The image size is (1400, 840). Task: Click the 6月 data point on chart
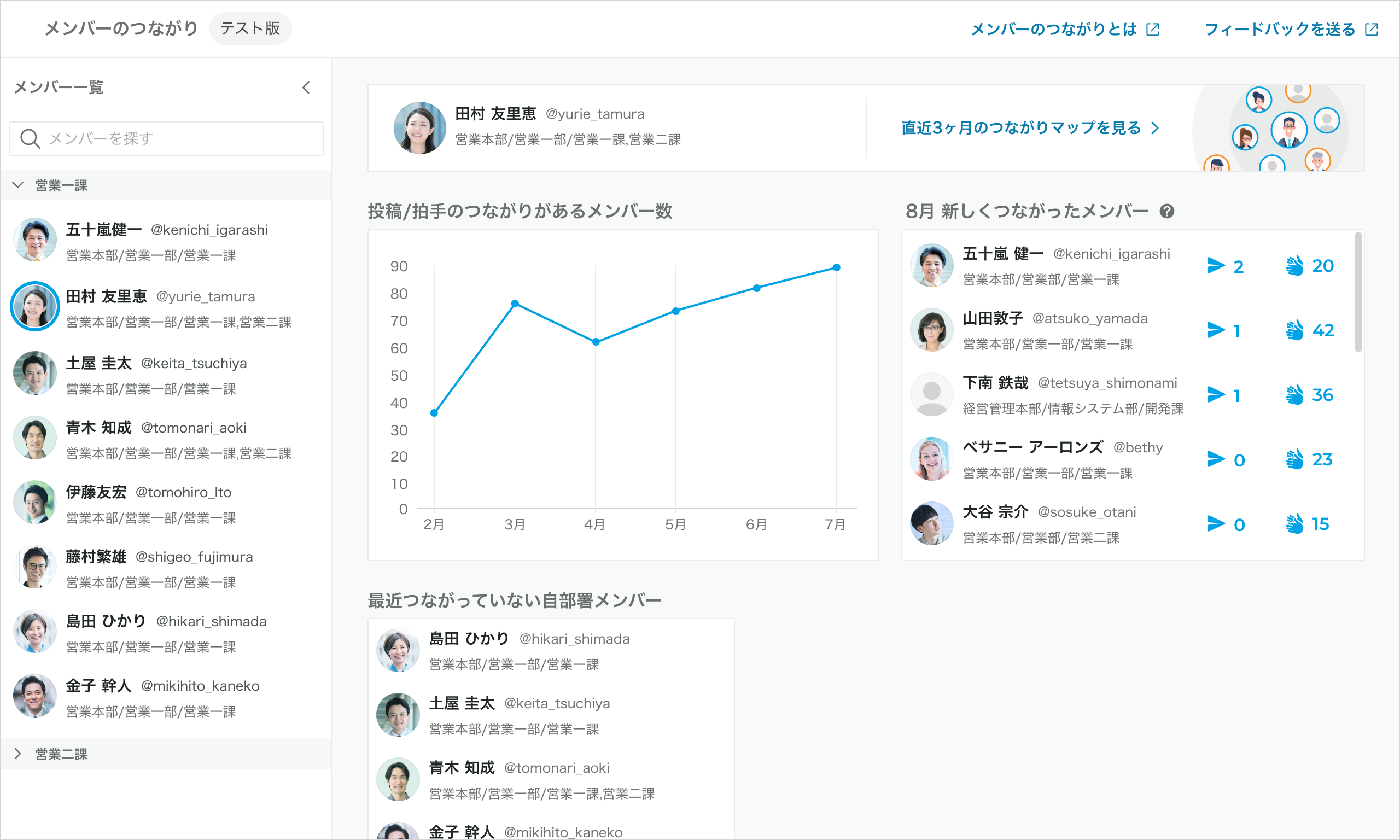click(x=756, y=289)
